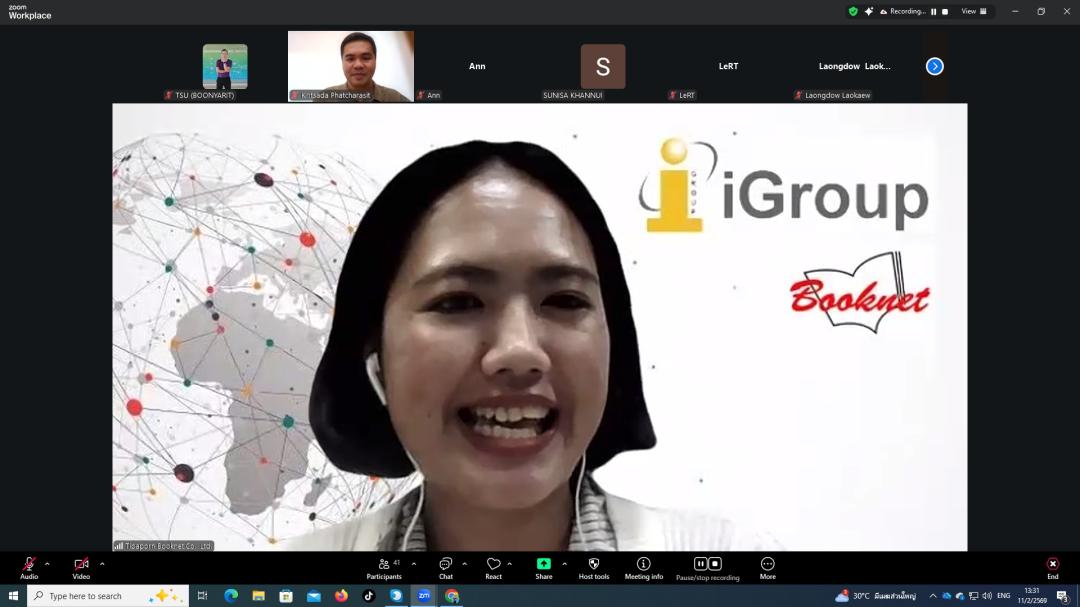Expand the Participants options arrow
The image size is (1080, 607).
pos(414,564)
